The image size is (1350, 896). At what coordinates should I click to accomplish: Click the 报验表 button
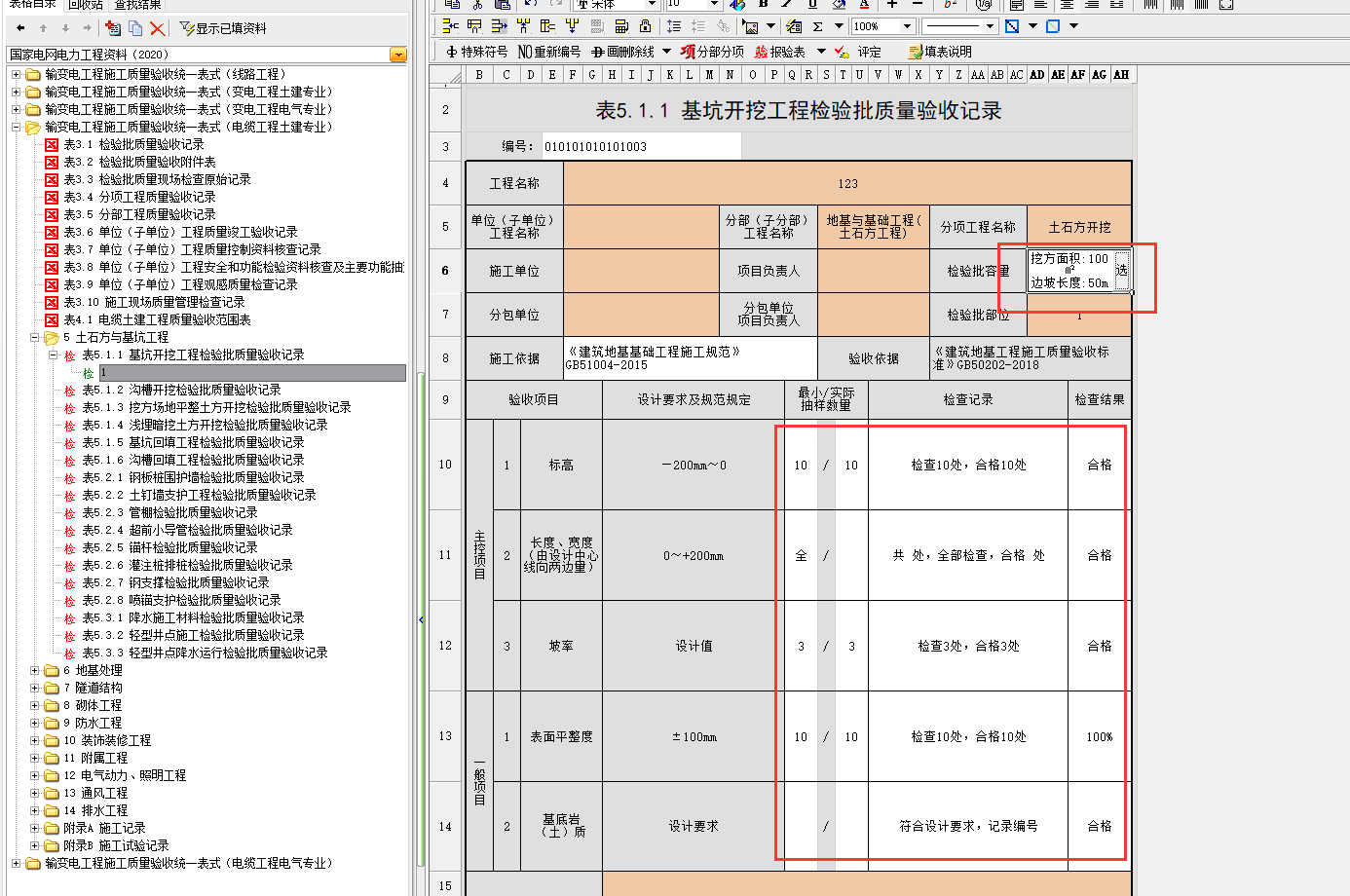[780, 52]
